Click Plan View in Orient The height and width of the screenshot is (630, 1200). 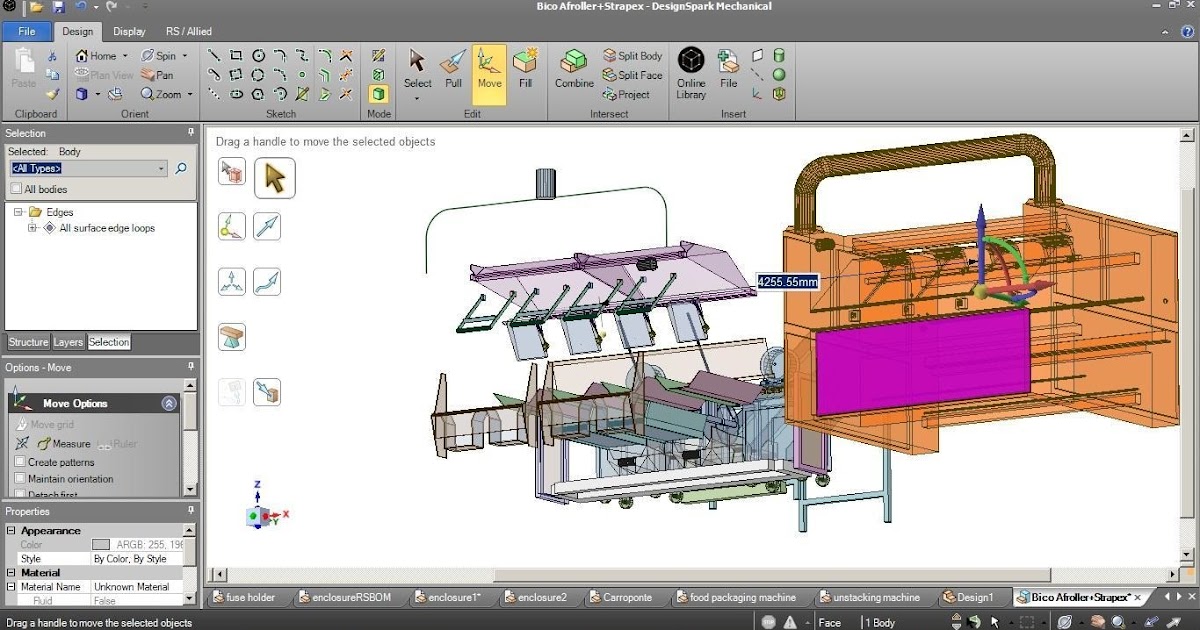click(104, 75)
